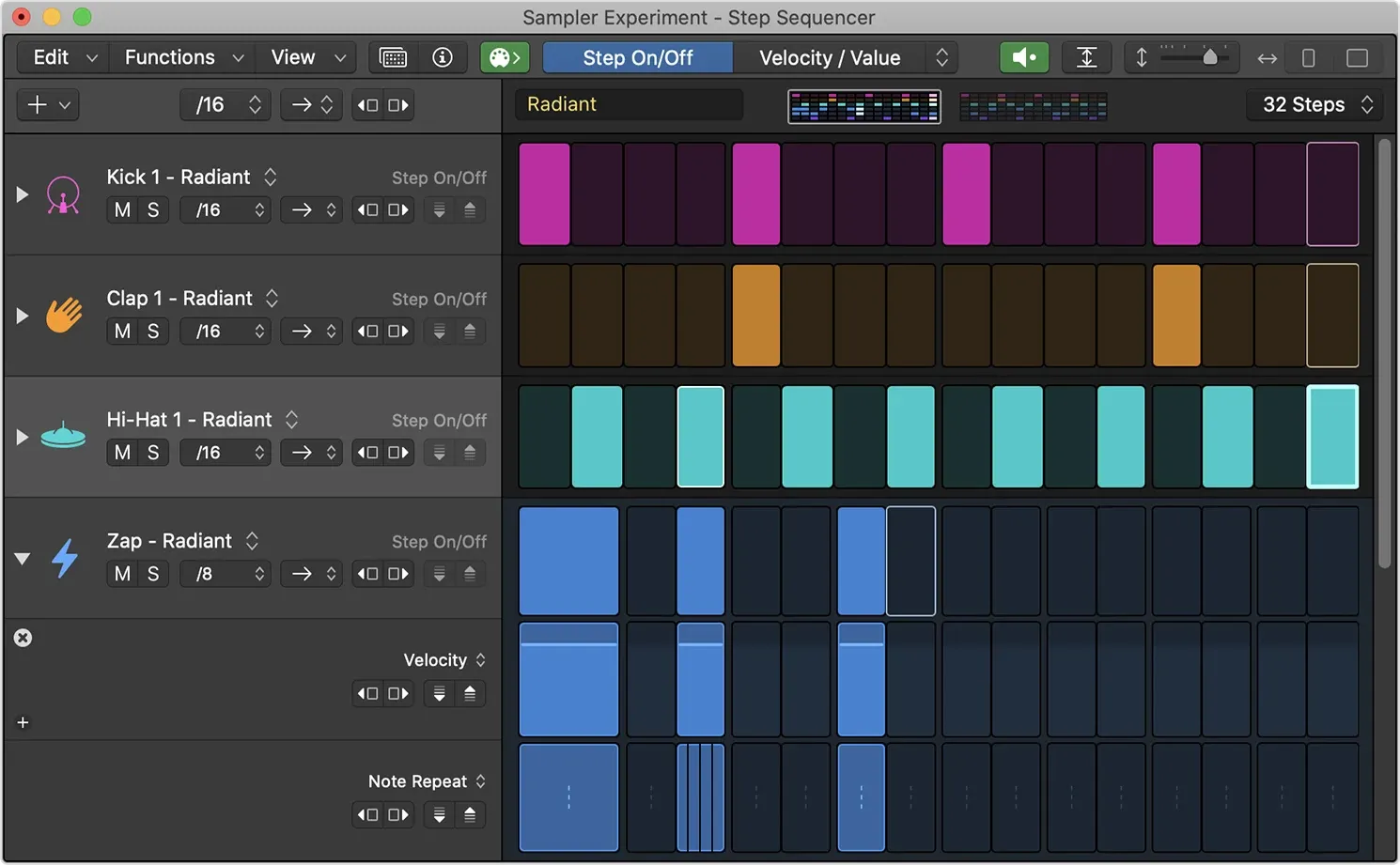
Task: Open the Note Repeat subrow mode popup
Action: click(x=427, y=781)
